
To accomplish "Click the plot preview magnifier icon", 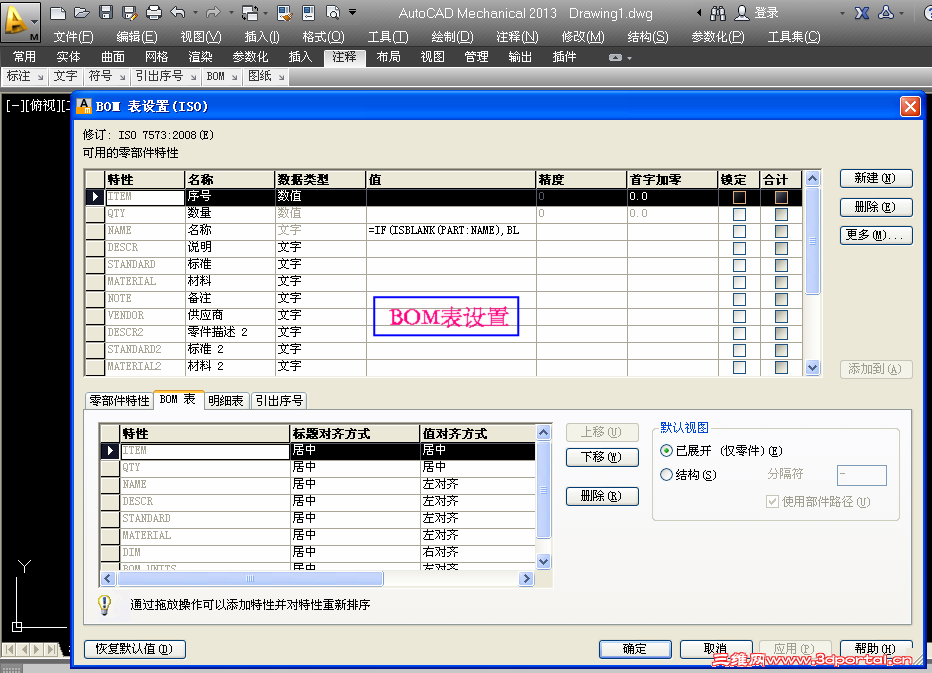I will [x=333, y=12].
